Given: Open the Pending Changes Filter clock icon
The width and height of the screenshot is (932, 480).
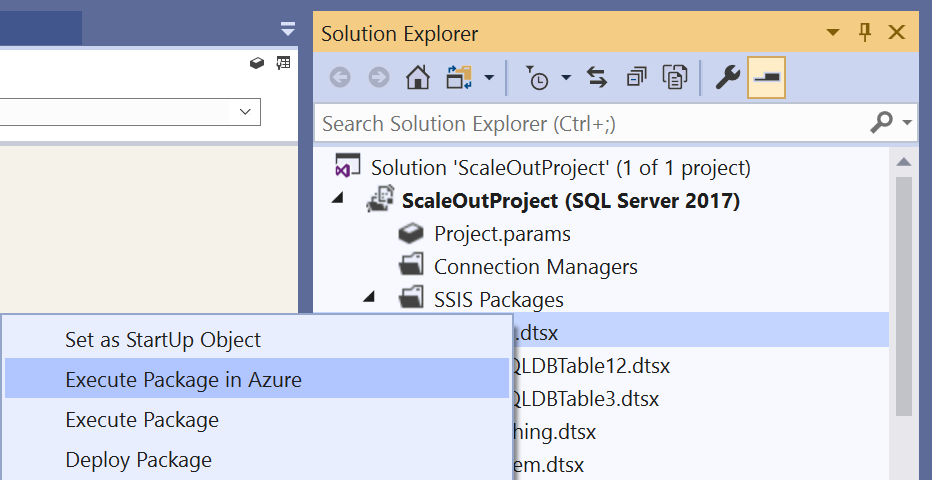Looking at the screenshot, I should [538, 78].
